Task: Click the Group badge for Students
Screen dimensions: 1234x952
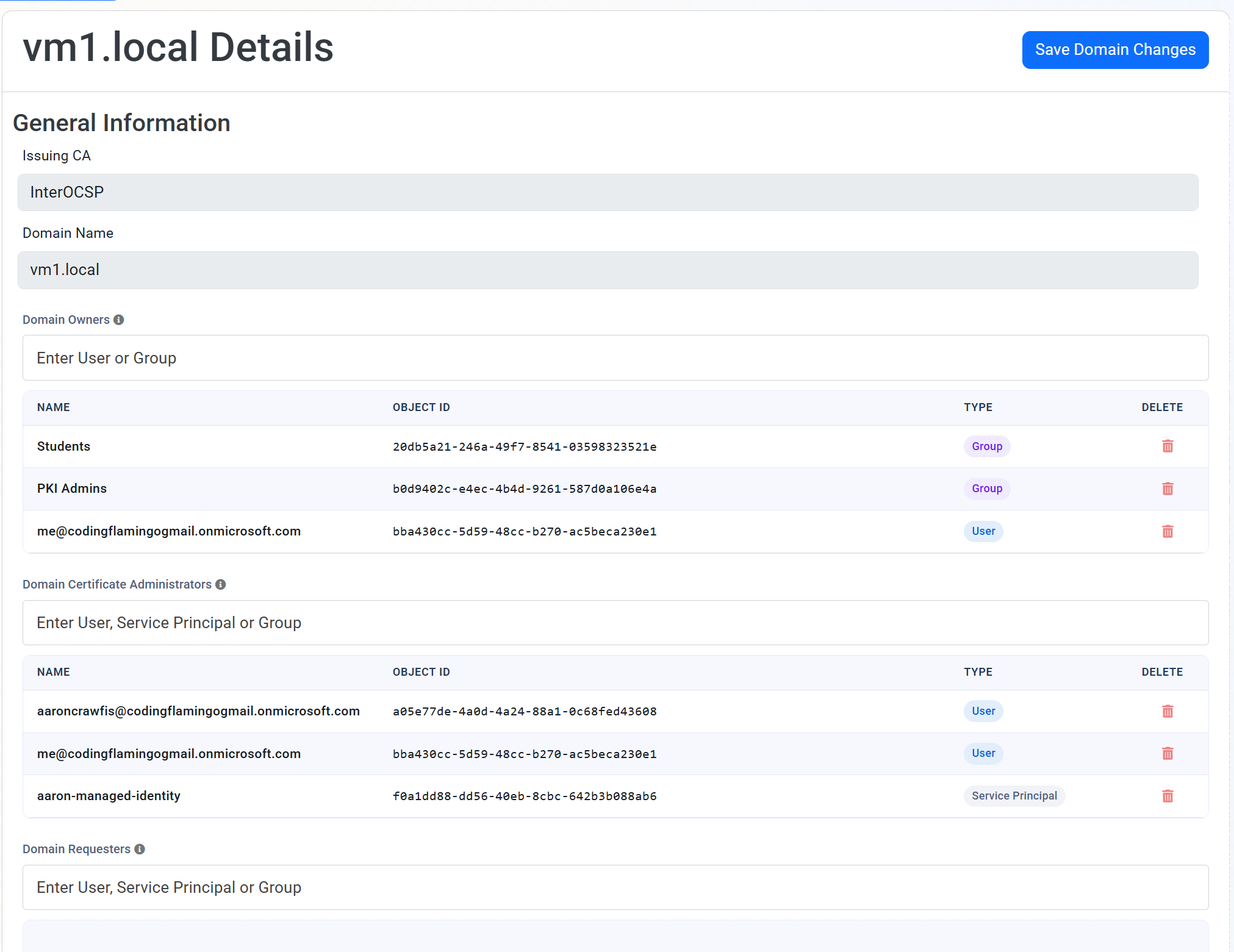Action: [987, 446]
